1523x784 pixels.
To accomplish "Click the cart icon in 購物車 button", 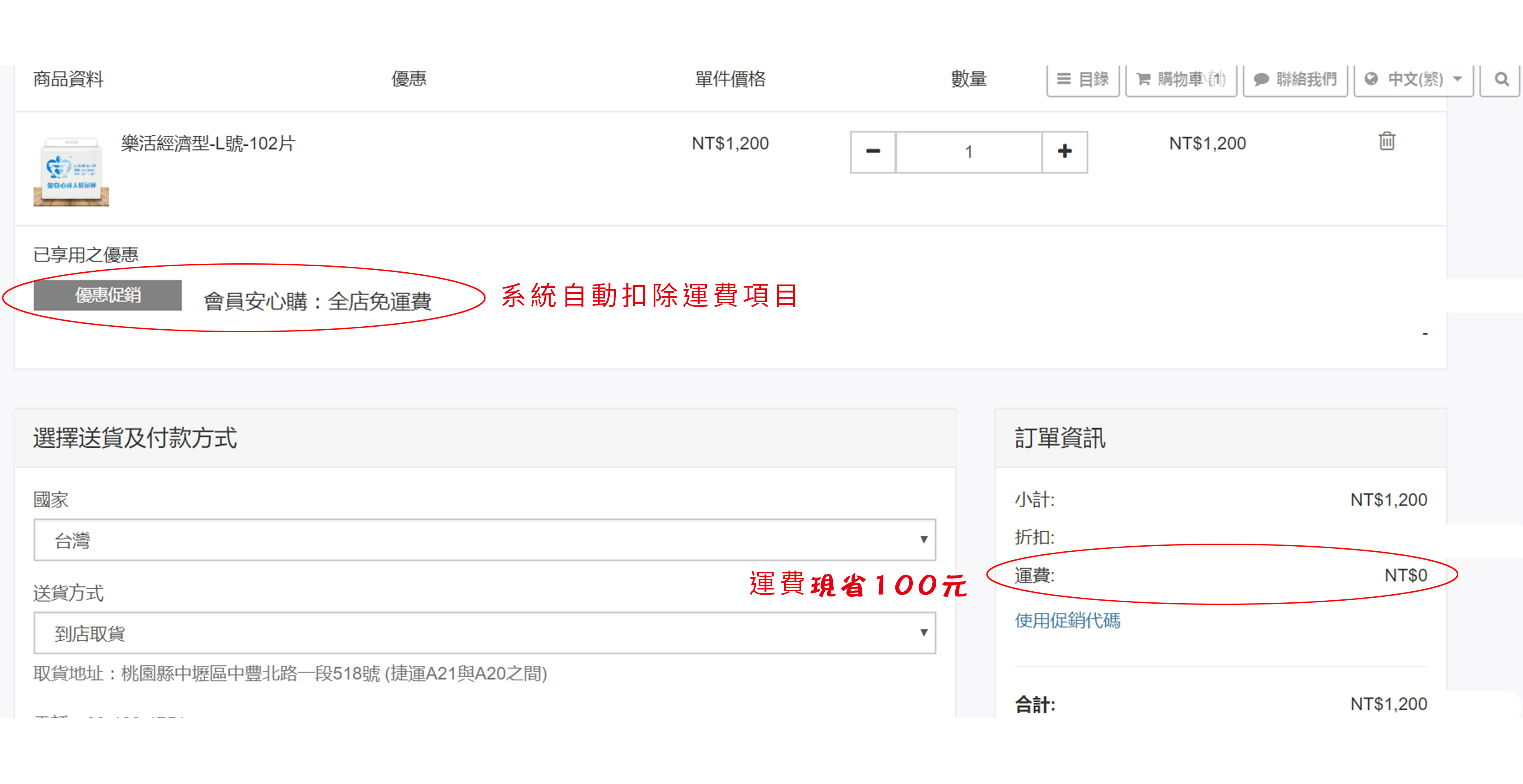I will pyautogui.click(x=1143, y=79).
